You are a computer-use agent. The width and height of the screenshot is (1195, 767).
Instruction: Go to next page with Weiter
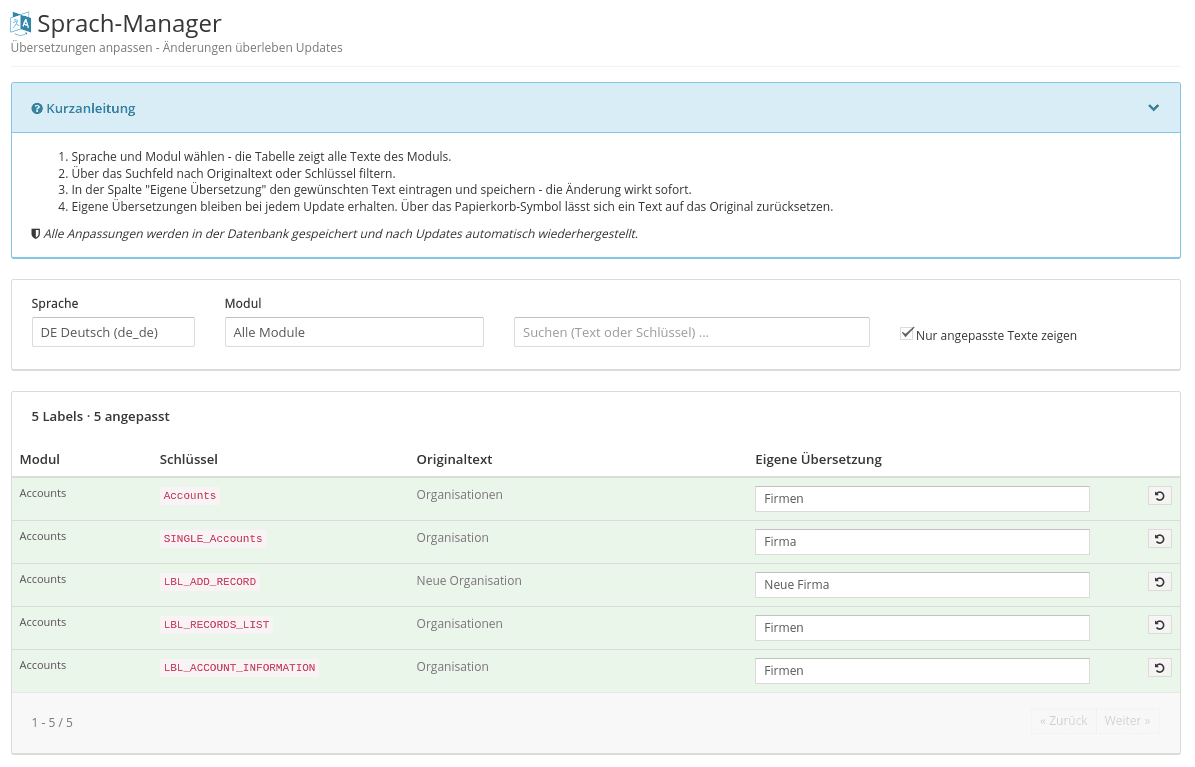1127,720
